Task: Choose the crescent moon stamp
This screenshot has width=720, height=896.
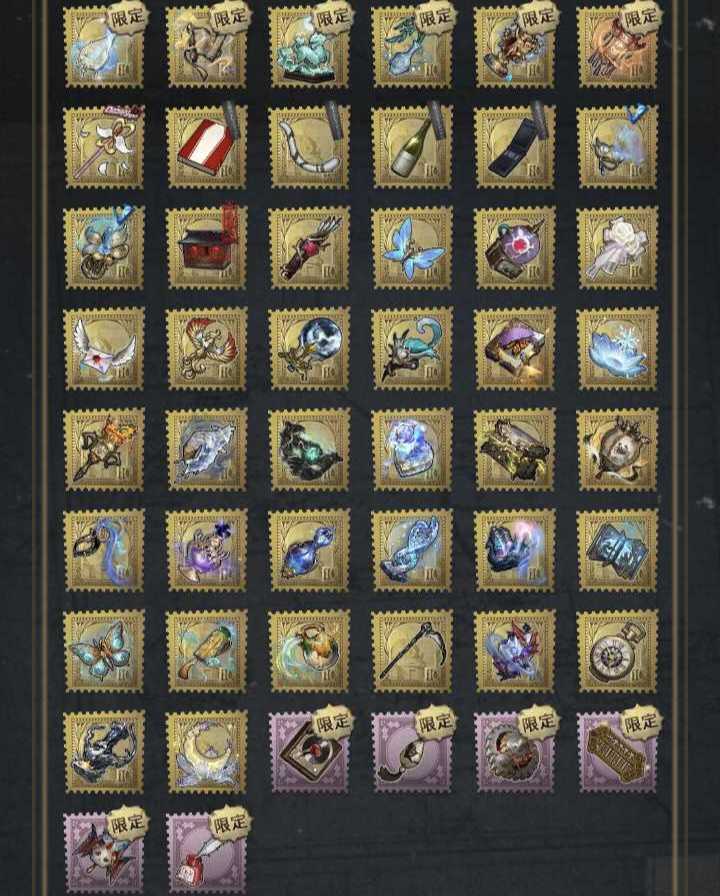Action: tap(206, 752)
